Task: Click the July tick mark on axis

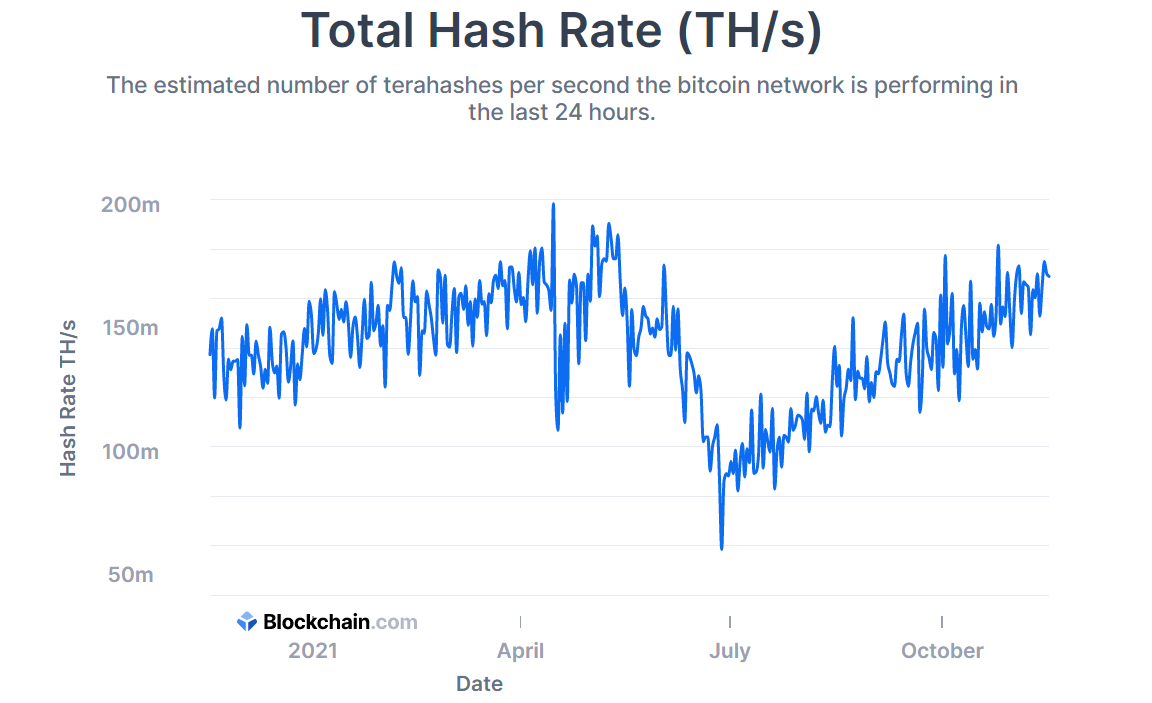Action: [730, 622]
